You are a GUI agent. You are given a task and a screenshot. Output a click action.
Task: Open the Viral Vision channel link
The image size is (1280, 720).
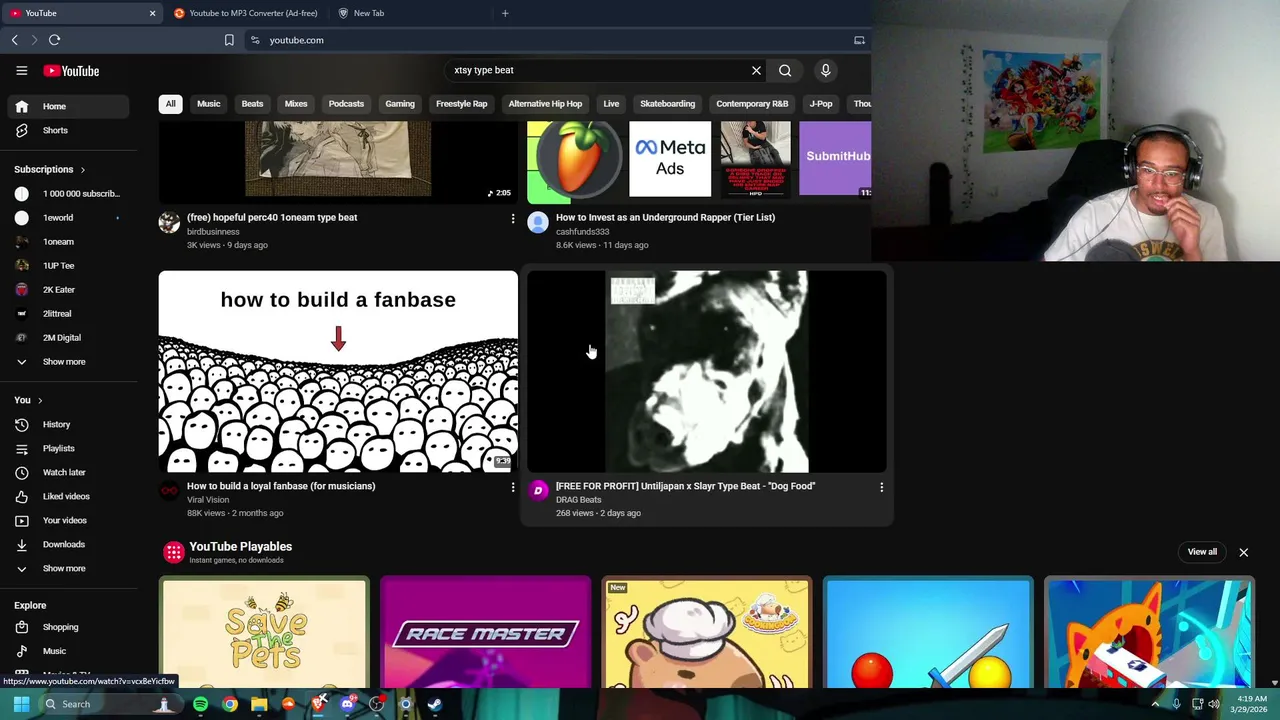click(208, 500)
